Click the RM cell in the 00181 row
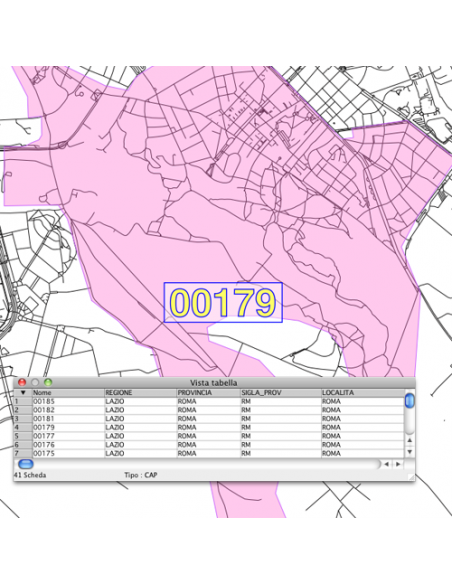The height and width of the screenshot is (584, 452). [x=281, y=419]
